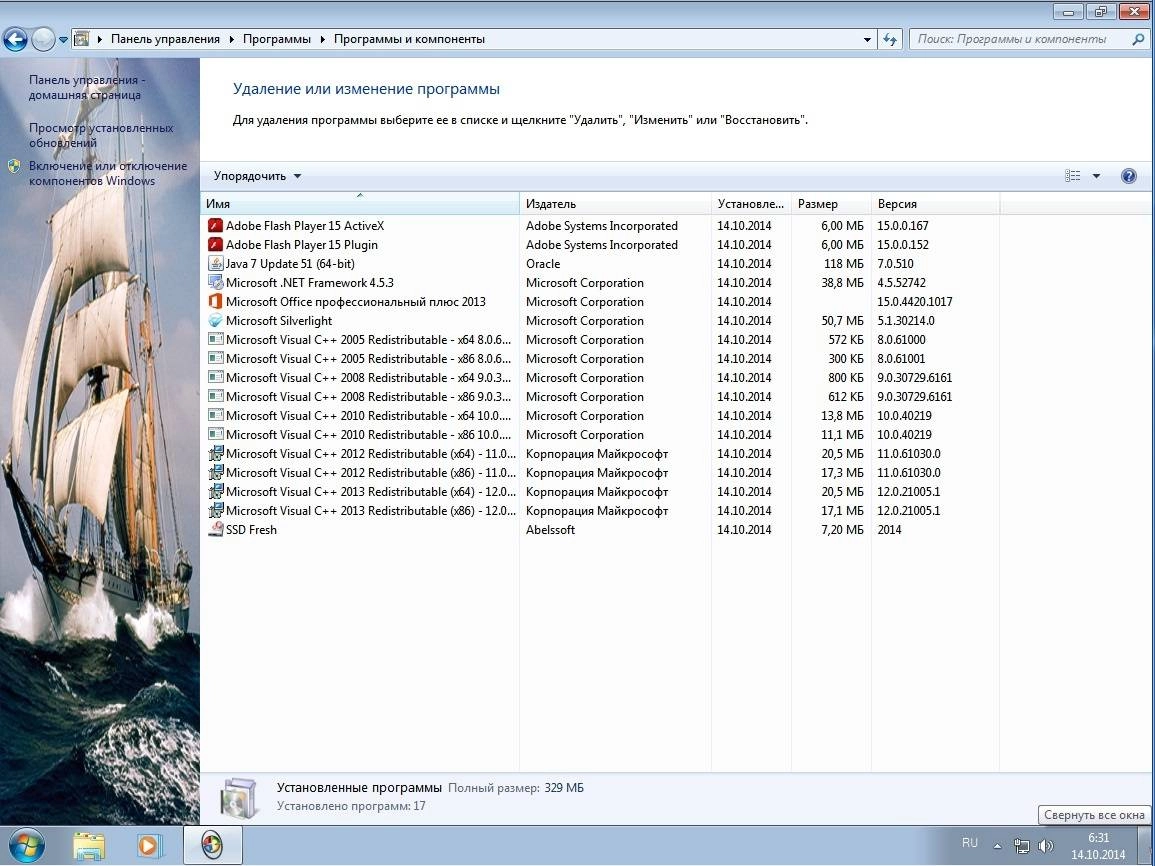Viewport: 1155px width, 866px height.
Task: Click the Visual C++ 2005 x86 icon
Action: coord(215,359)
